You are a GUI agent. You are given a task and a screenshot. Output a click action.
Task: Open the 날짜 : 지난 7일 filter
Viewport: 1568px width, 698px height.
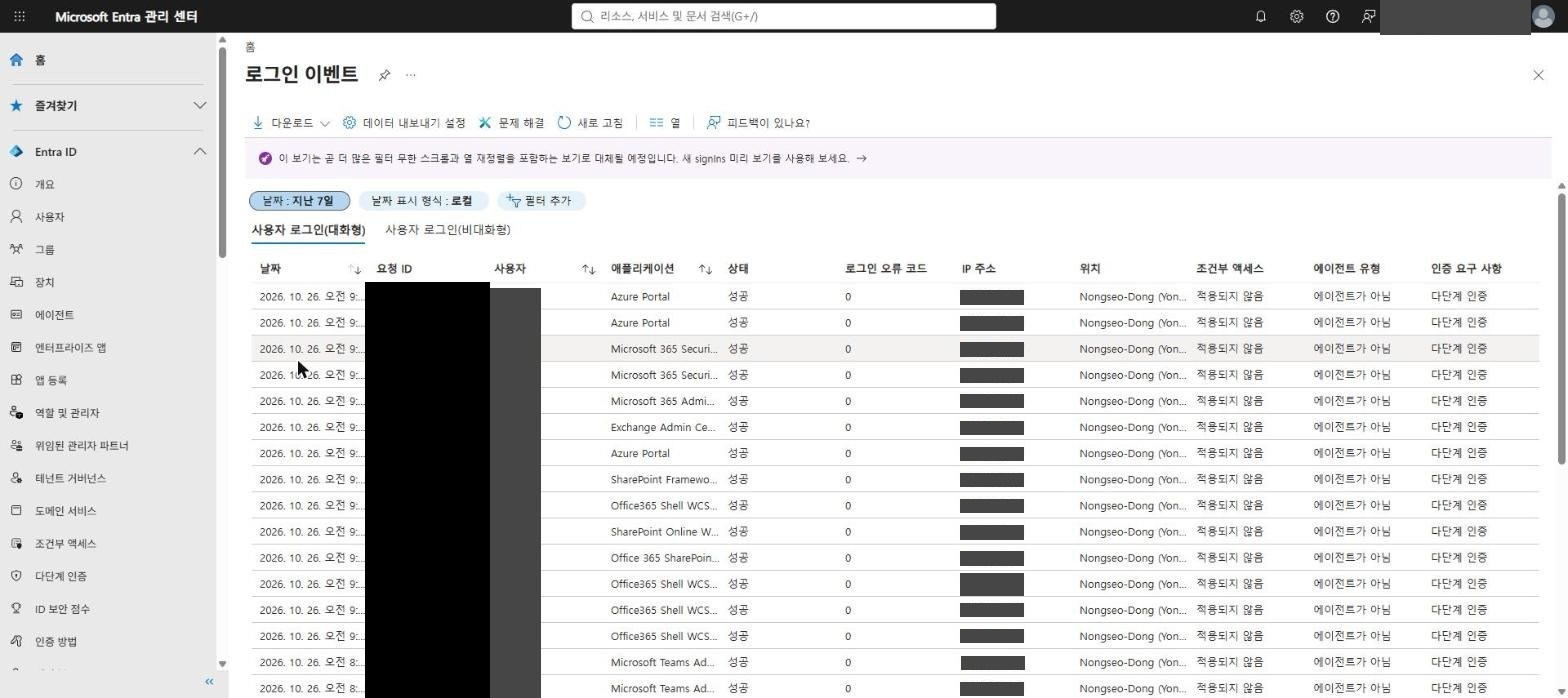pyautogui.click(x=299, y=201)
